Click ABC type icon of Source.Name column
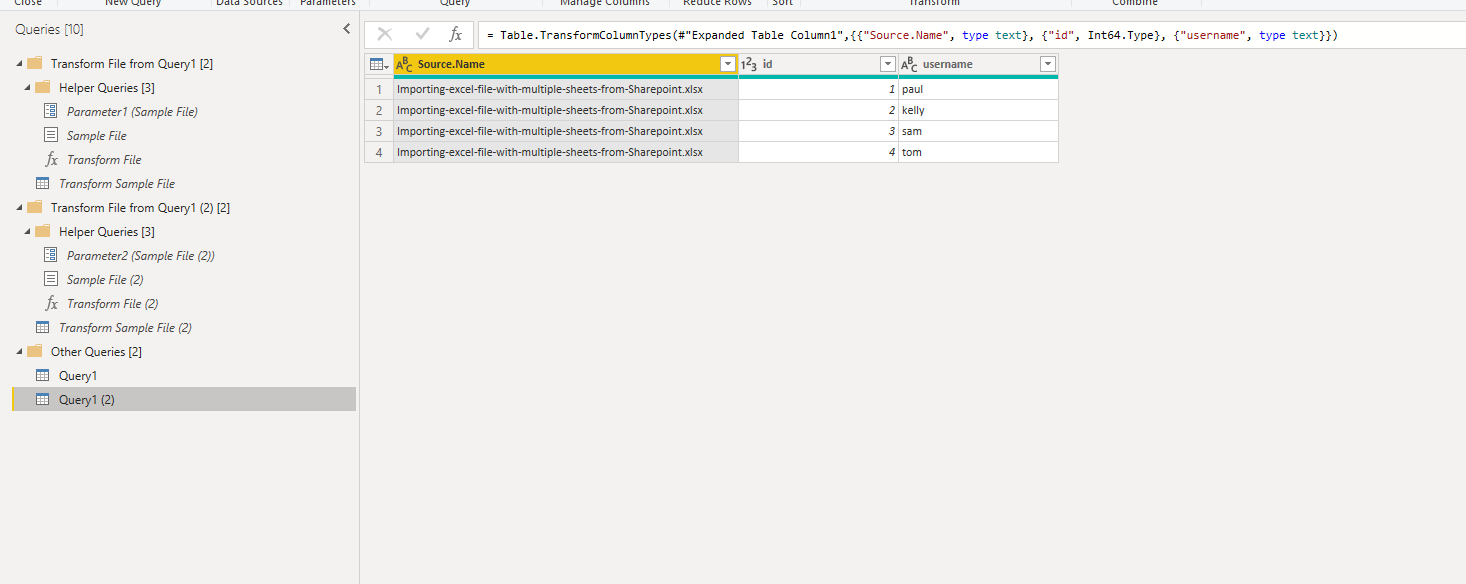 (405, 64)
